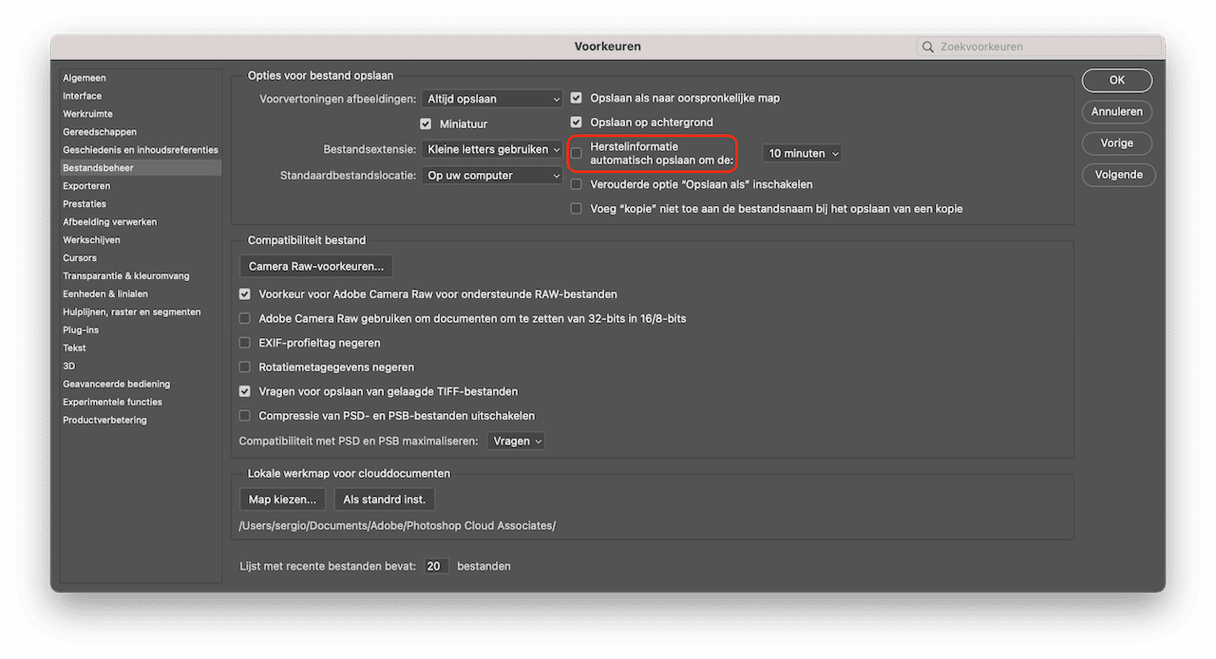Toggle Vragen voor opslaan gelaagde TIFF-bestanden
Screen dimensions: 1216x659
pyautogui.click(x=244, y=392)
